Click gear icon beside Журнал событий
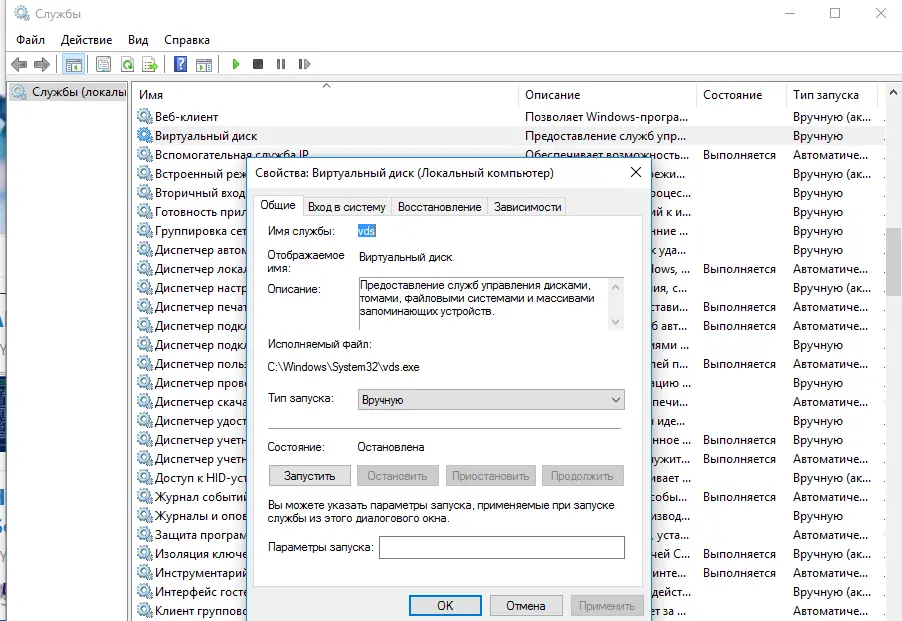 [144, 496]
